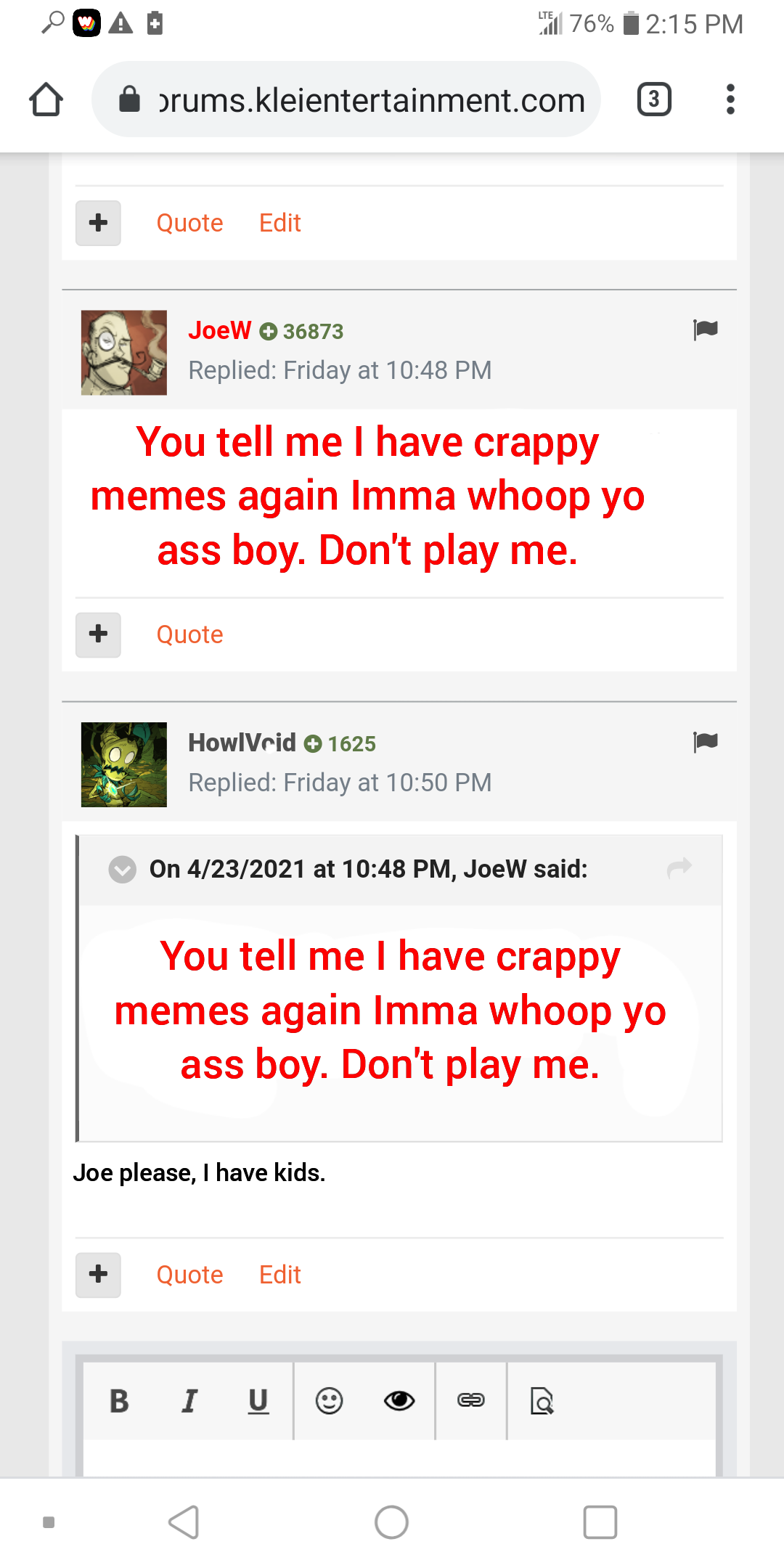The width and height of the screenshot is (784, 1568).
Task: Go to quoted JoeW post via arrow
Action: [x=679, y=867]
